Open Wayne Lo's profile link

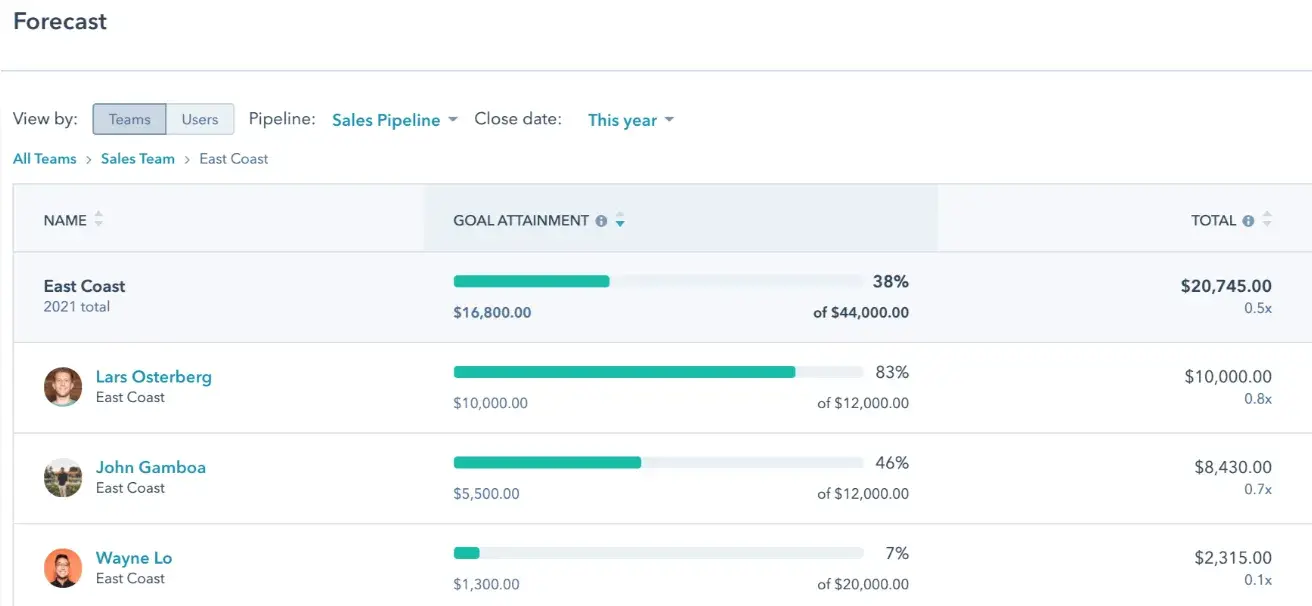pyautogui.click(x=134, y=558)
